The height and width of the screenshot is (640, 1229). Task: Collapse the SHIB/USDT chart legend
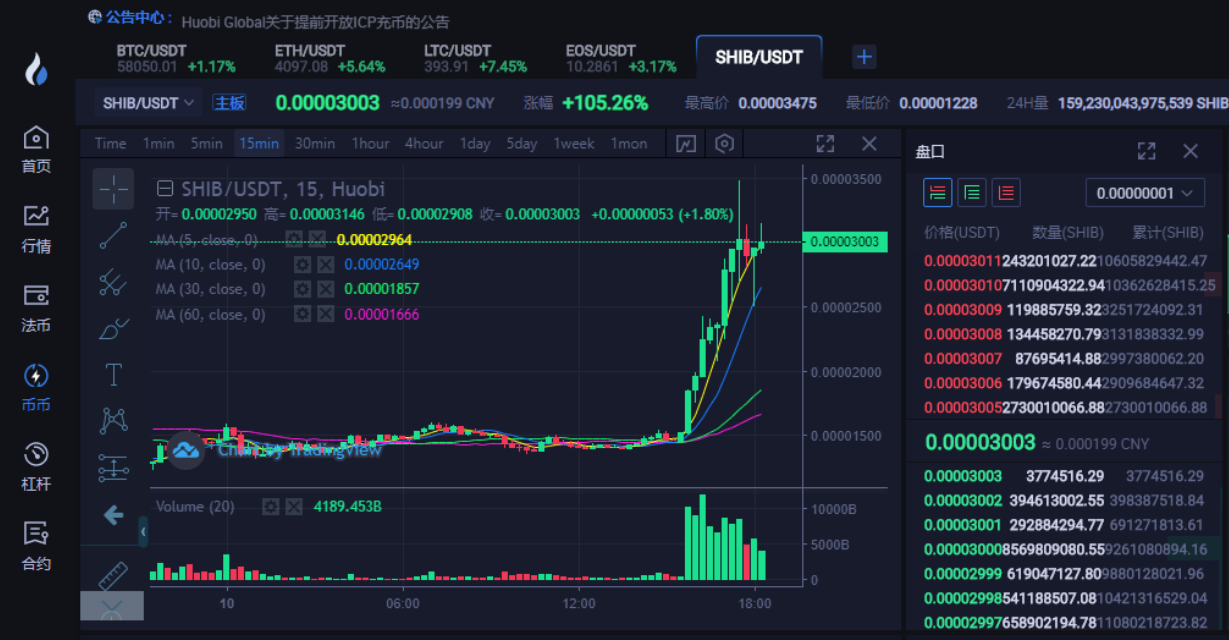point(166,189)
